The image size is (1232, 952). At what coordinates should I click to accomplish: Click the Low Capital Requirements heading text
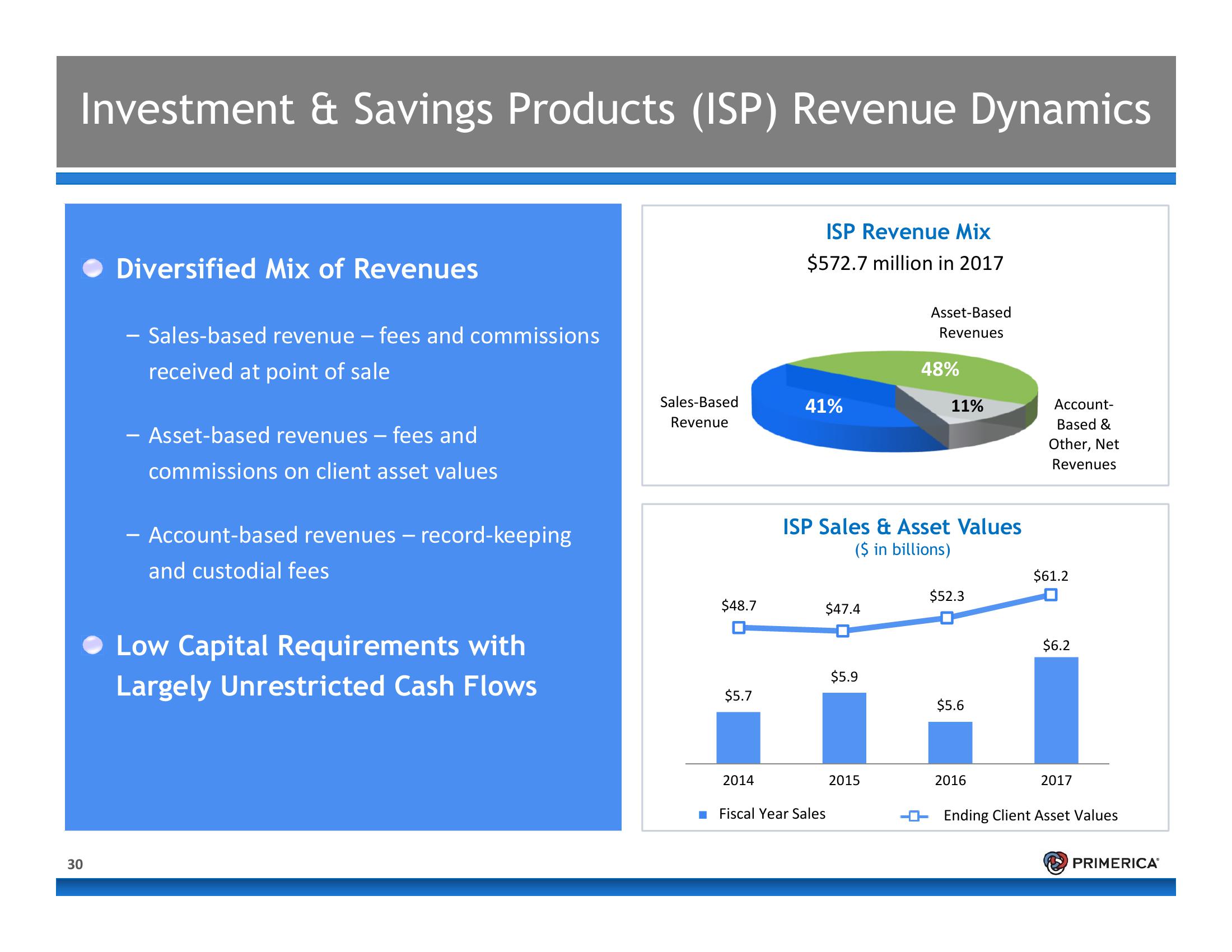tap(326, 666)
